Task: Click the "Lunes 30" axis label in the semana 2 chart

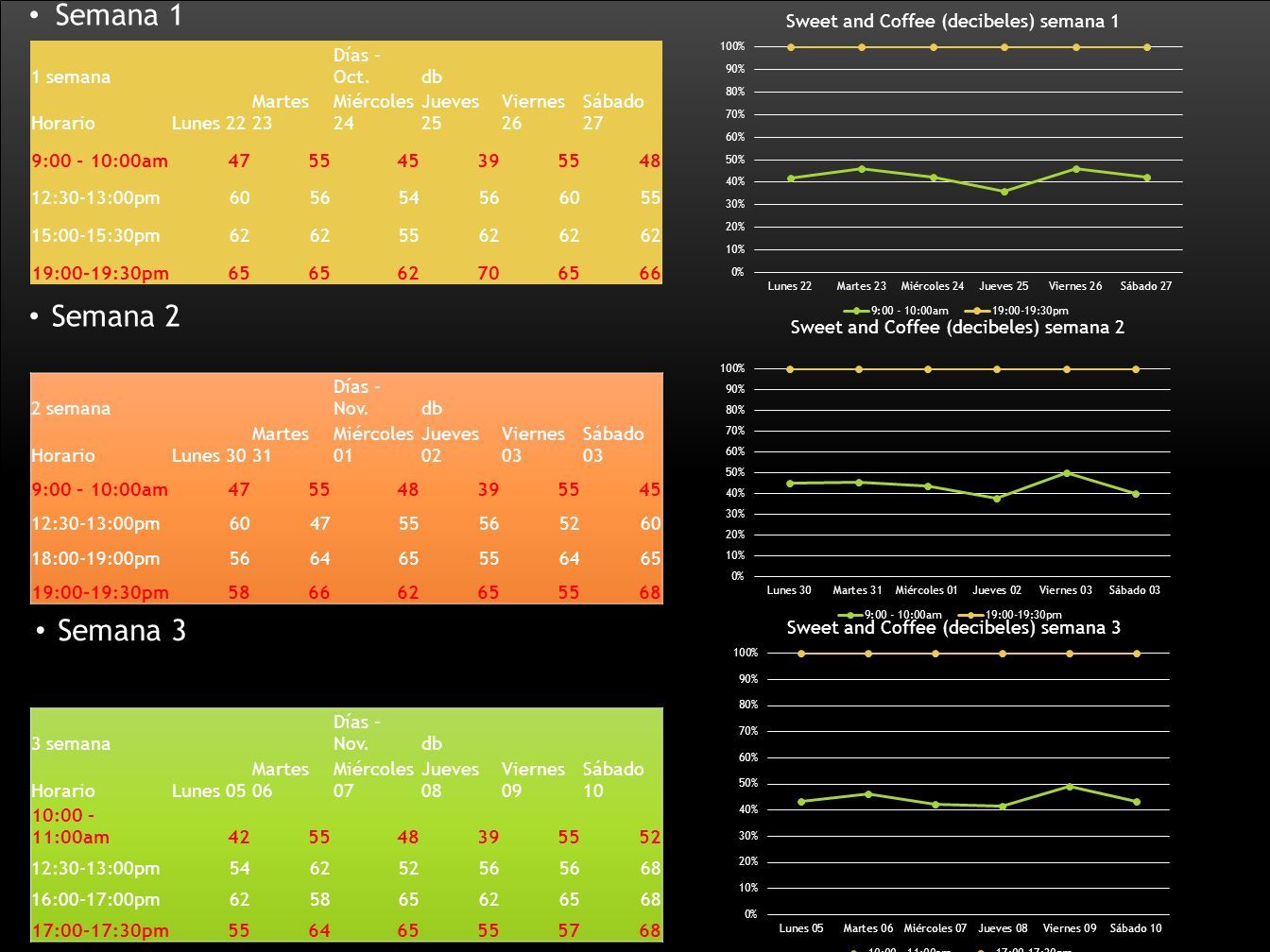Action: [x=789, y=590]
